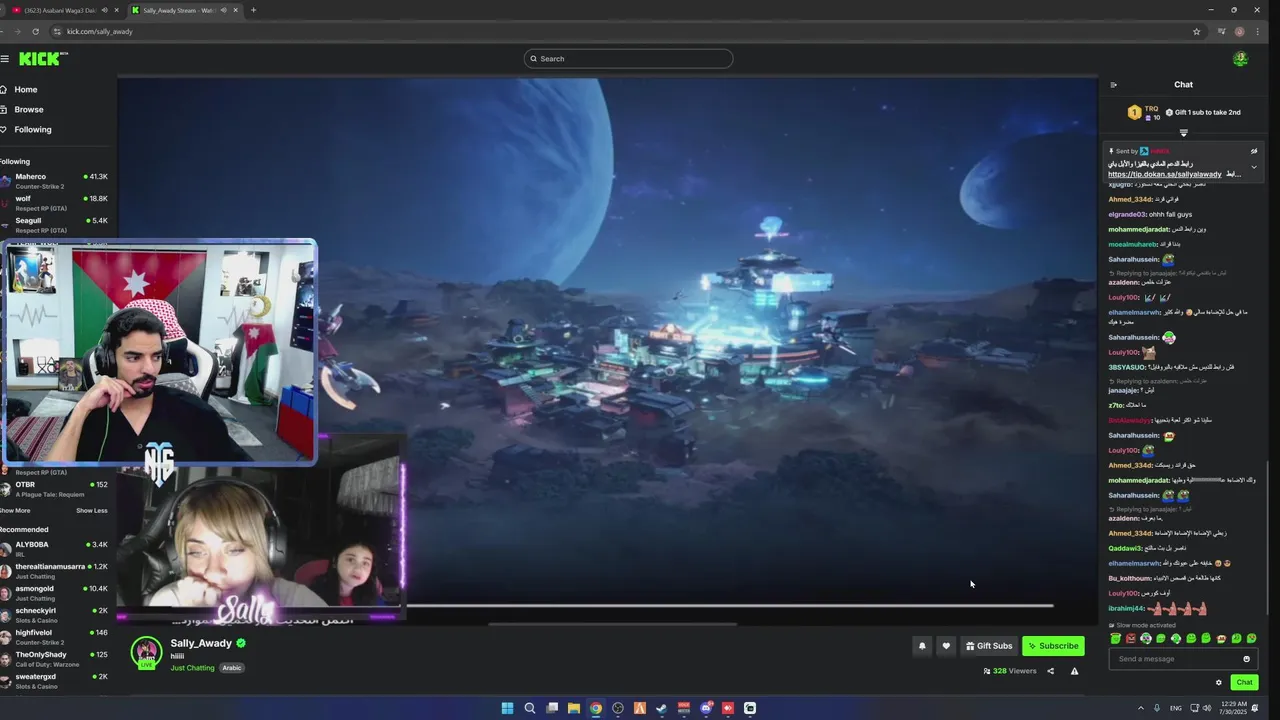Mute the YouTube browser tab audio
This screenshot has width=1280, height=720.
click(x=103, y=10)
